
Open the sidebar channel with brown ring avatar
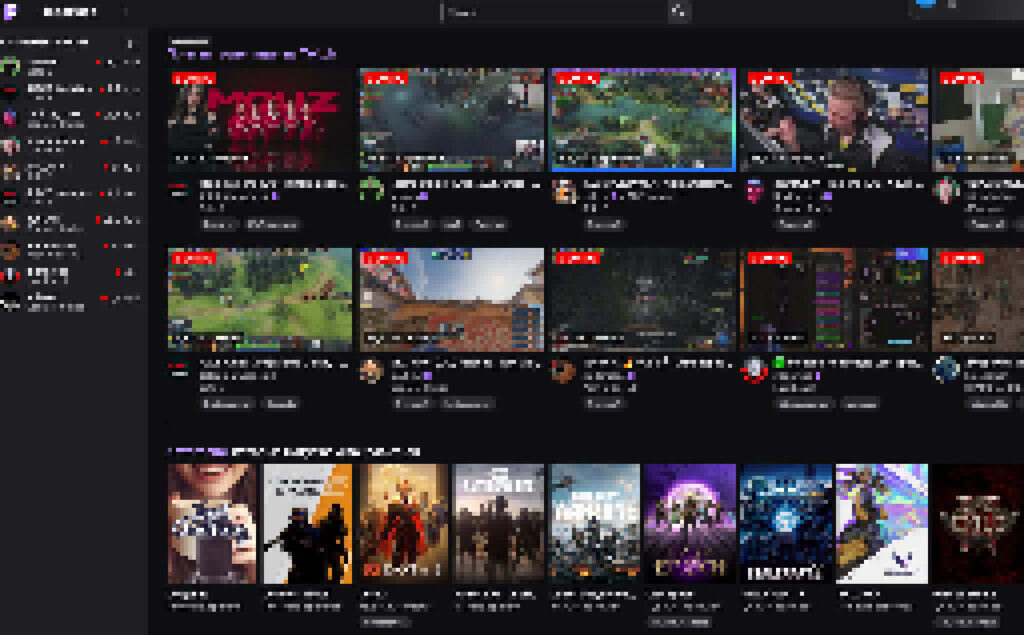10,249
